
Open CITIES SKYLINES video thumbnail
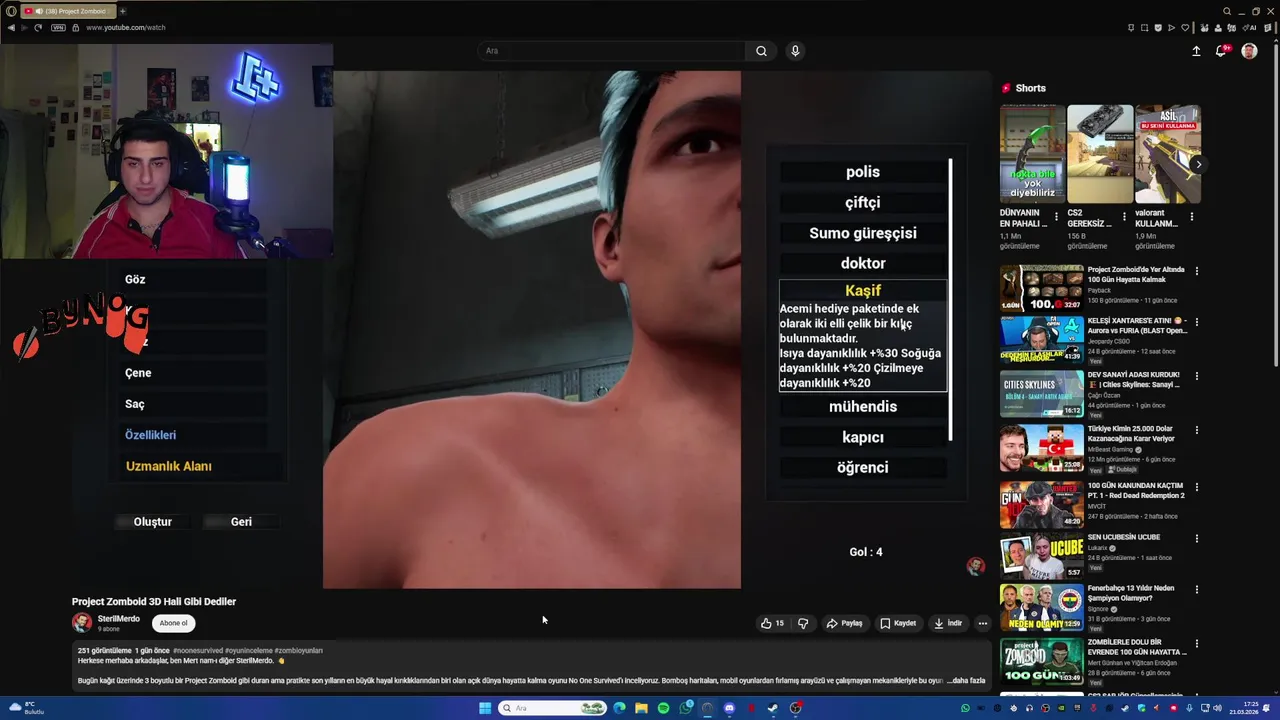[x=1042, y=394]
